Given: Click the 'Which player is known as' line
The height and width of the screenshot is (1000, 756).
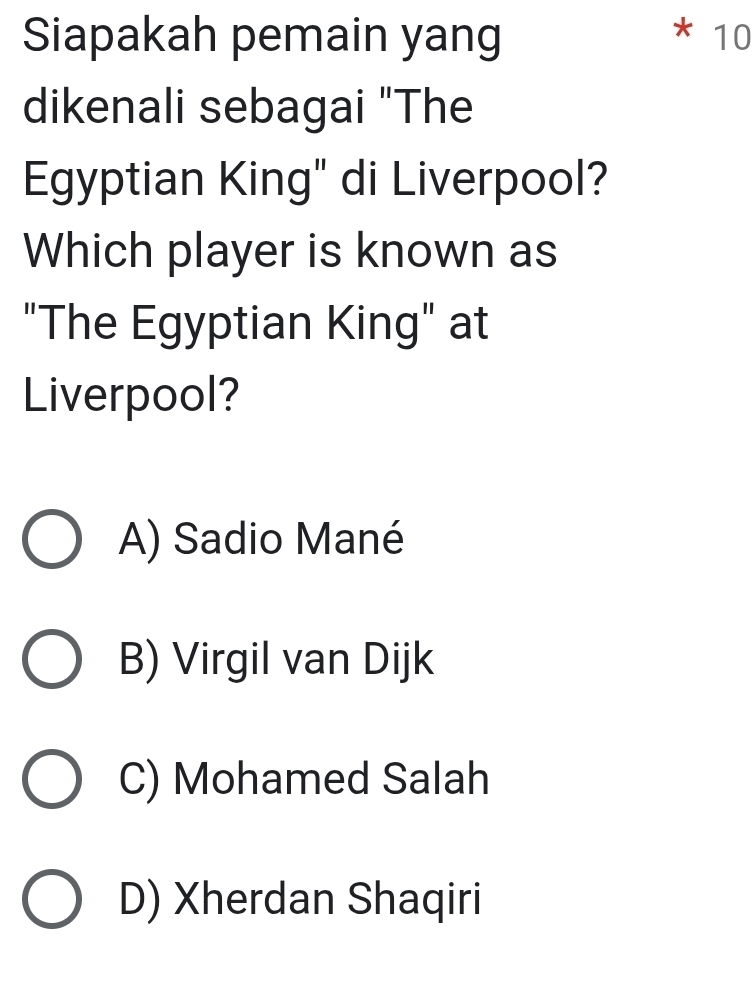Looking at the screenshot, I should tap(290, 252).
